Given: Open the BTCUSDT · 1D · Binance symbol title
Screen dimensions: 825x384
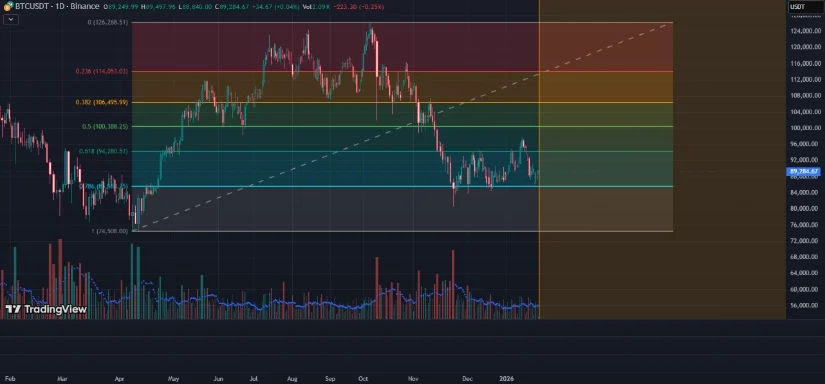Looking at the screenshot, I should [57, 7].
